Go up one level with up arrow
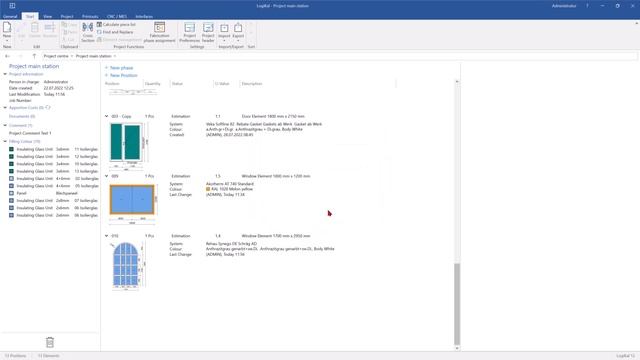The image size is (640, 360). (x=34, y=56)
